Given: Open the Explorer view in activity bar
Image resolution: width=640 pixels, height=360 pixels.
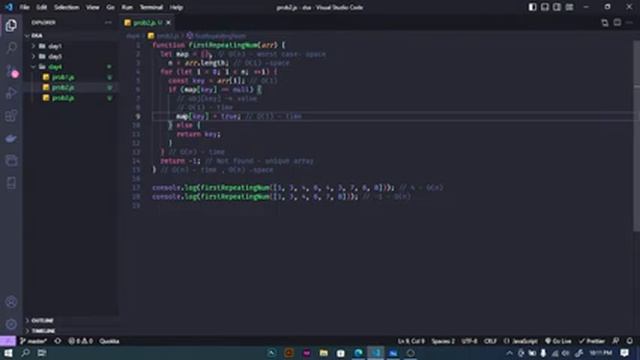Looking at the screenshot, I should coord(11,25).
